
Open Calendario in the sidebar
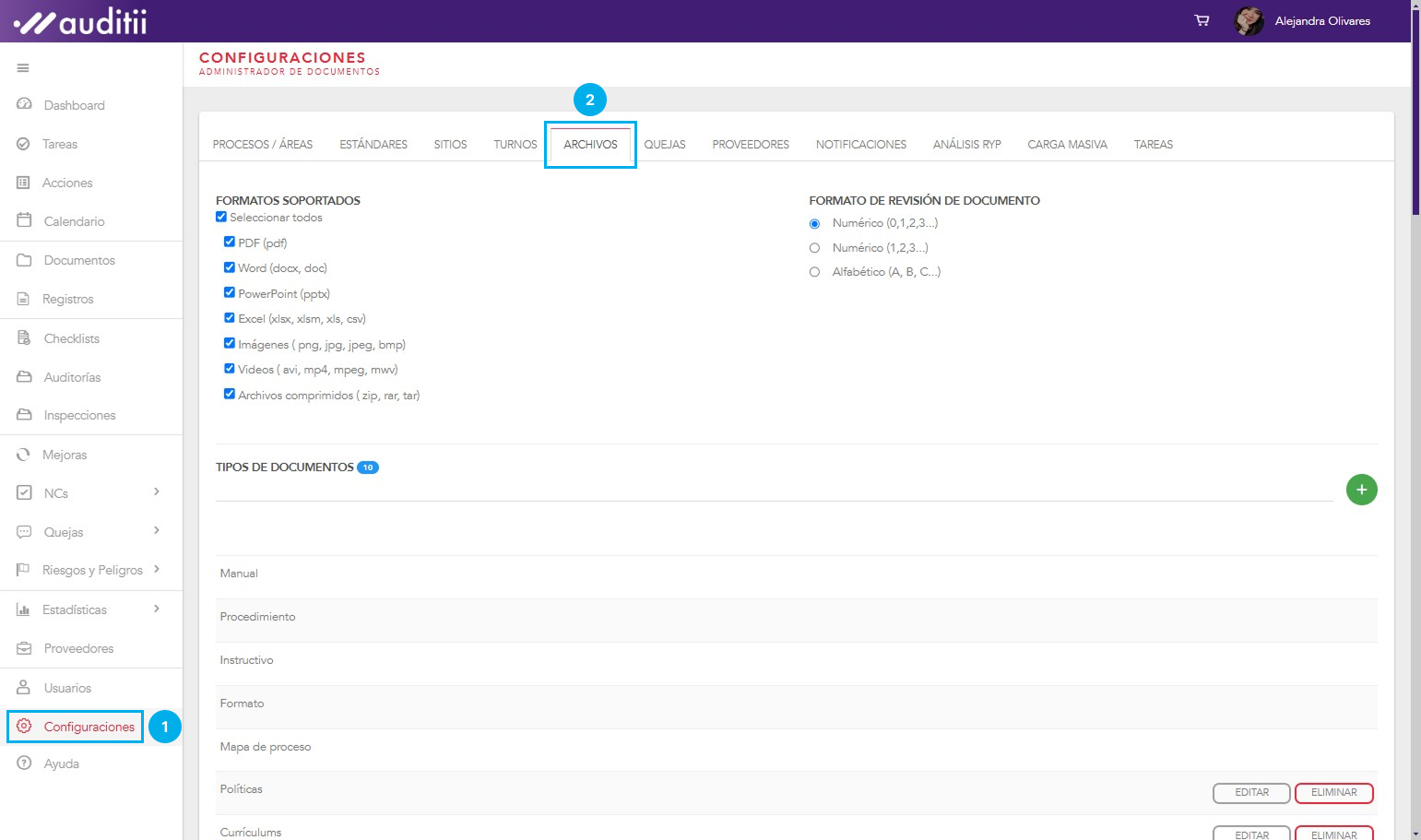(74, 221)
